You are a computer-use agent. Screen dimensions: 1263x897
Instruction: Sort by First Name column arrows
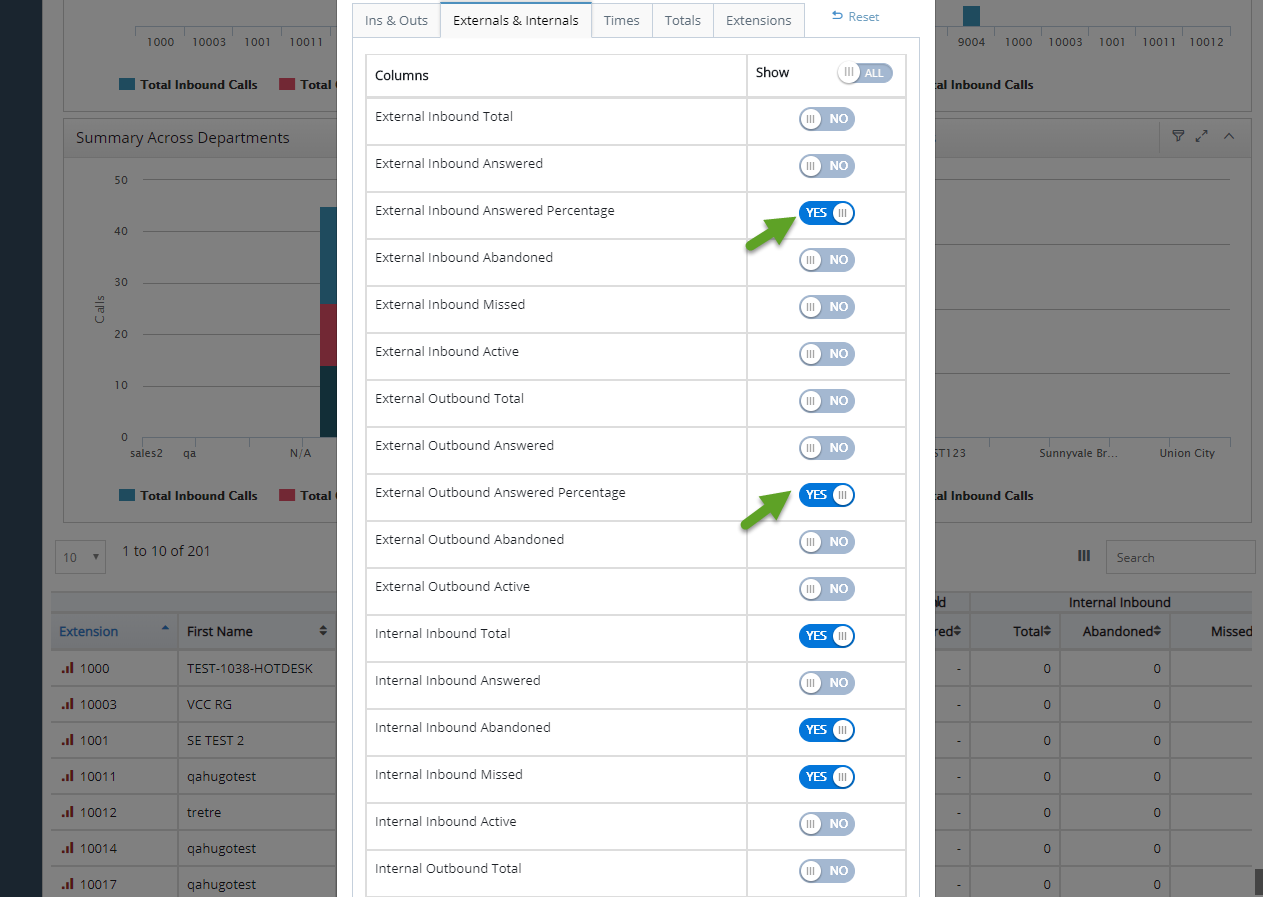323,631
